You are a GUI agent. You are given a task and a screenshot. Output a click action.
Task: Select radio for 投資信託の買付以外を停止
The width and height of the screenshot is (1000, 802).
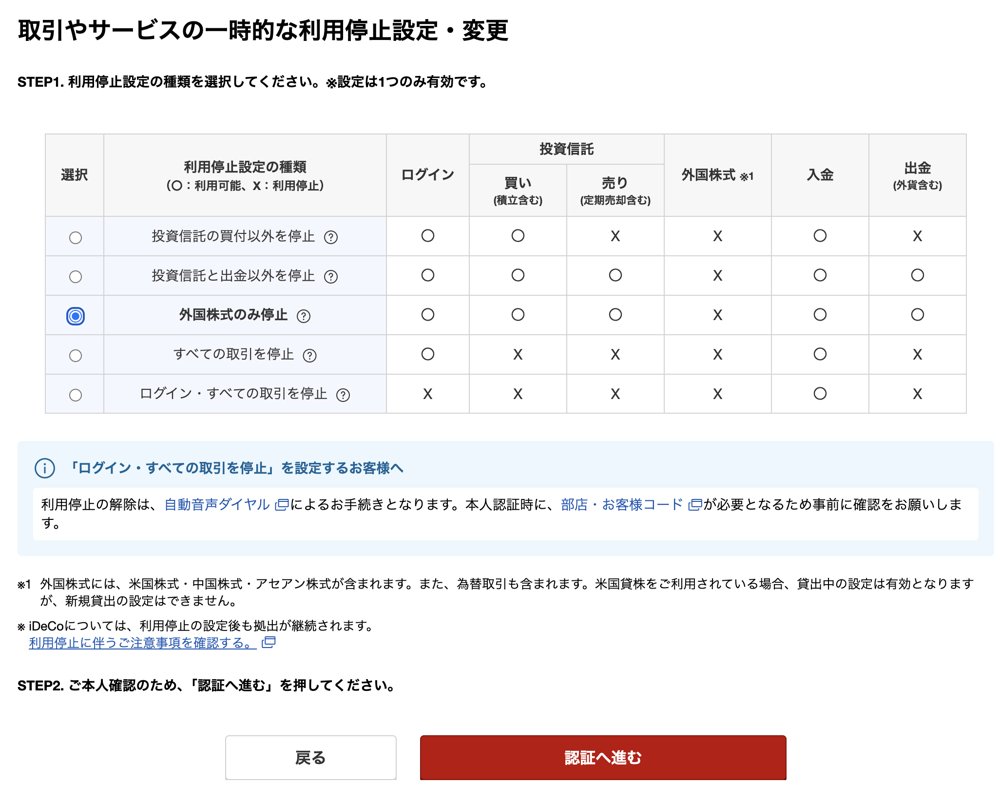click(x=75, y=237)
